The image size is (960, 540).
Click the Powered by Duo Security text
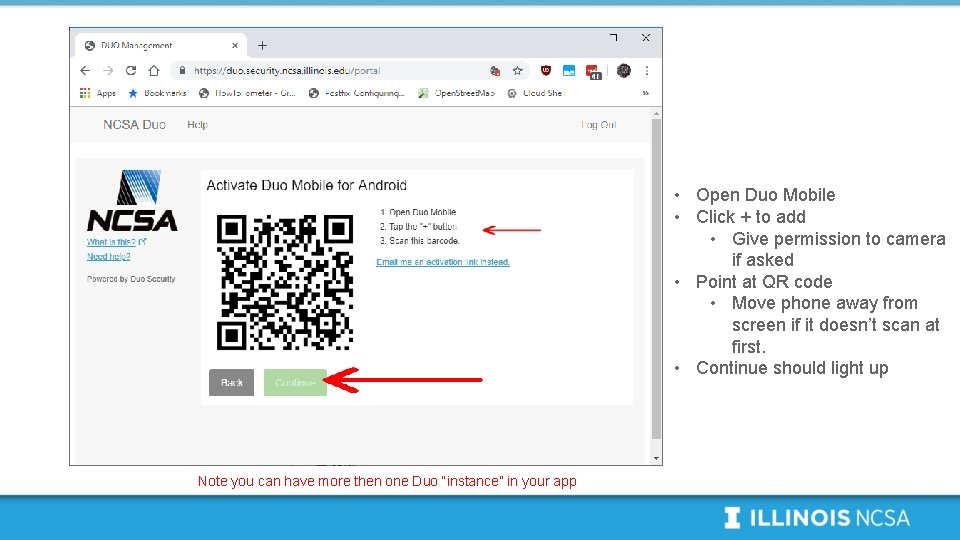click(131, 279)
